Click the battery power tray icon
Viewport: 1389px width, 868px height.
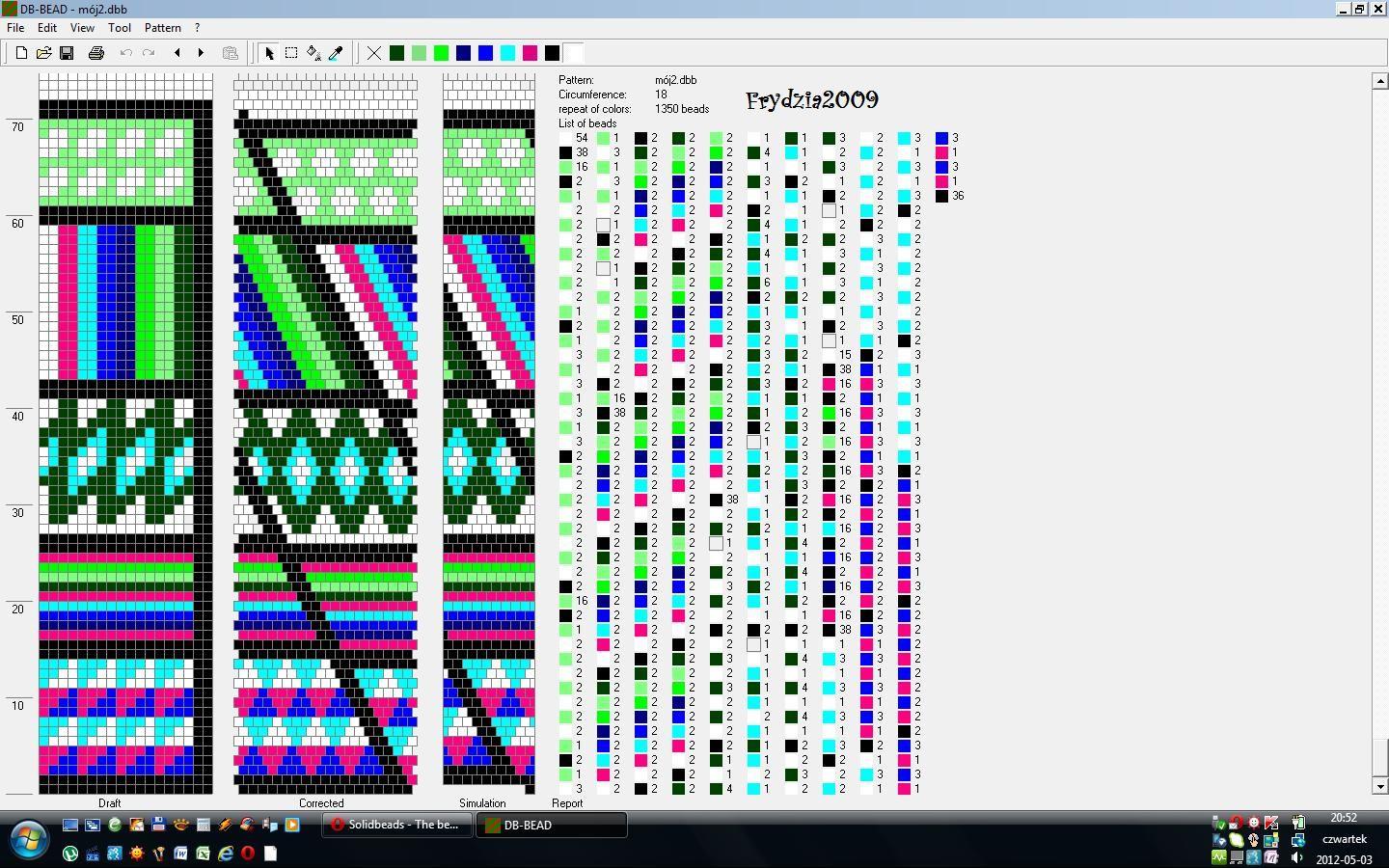tap(1298, 823)
